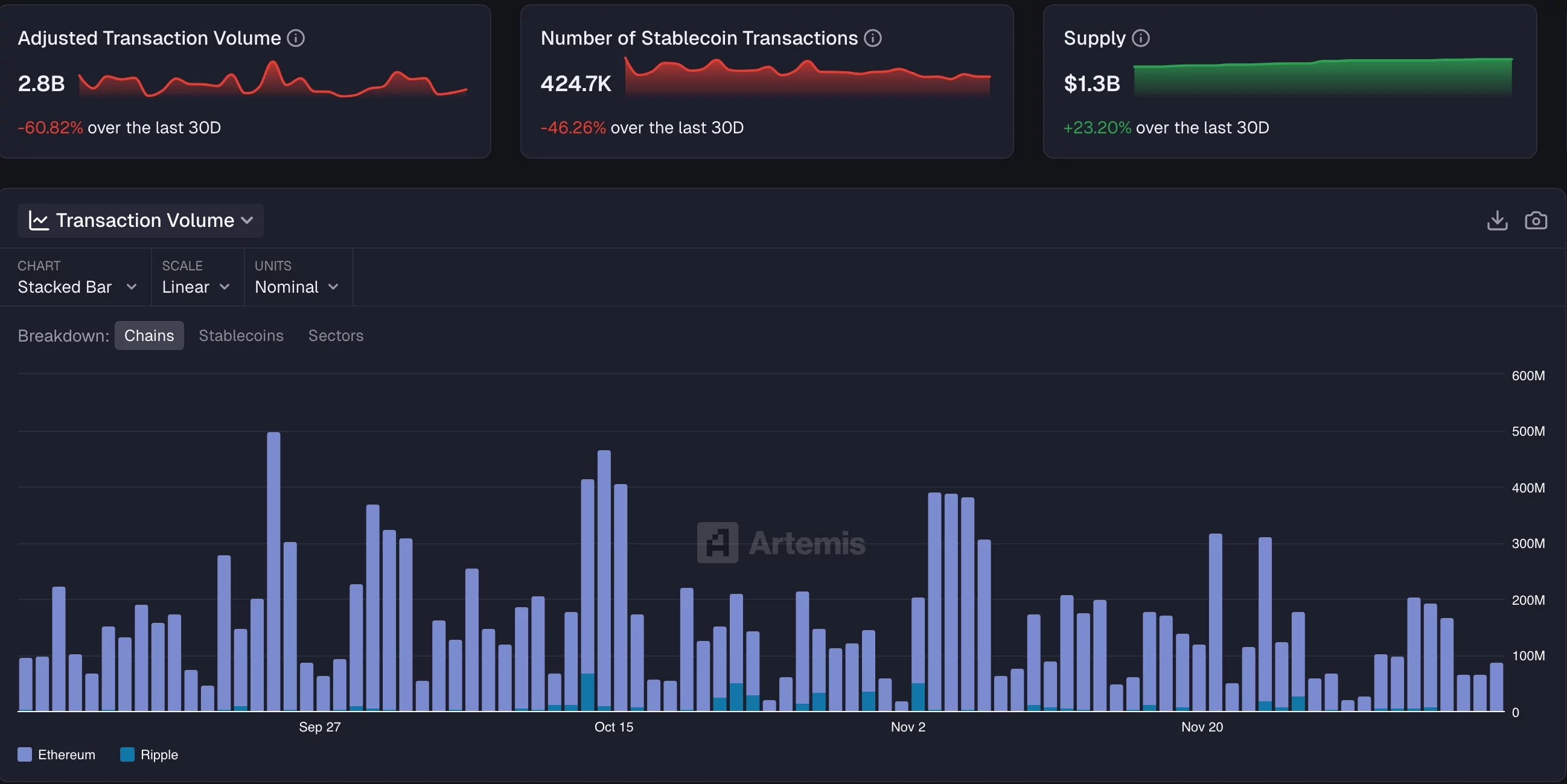Open the Nominal units dropdown
This screenshot has width=1567, height=784.
pos(296,287)
